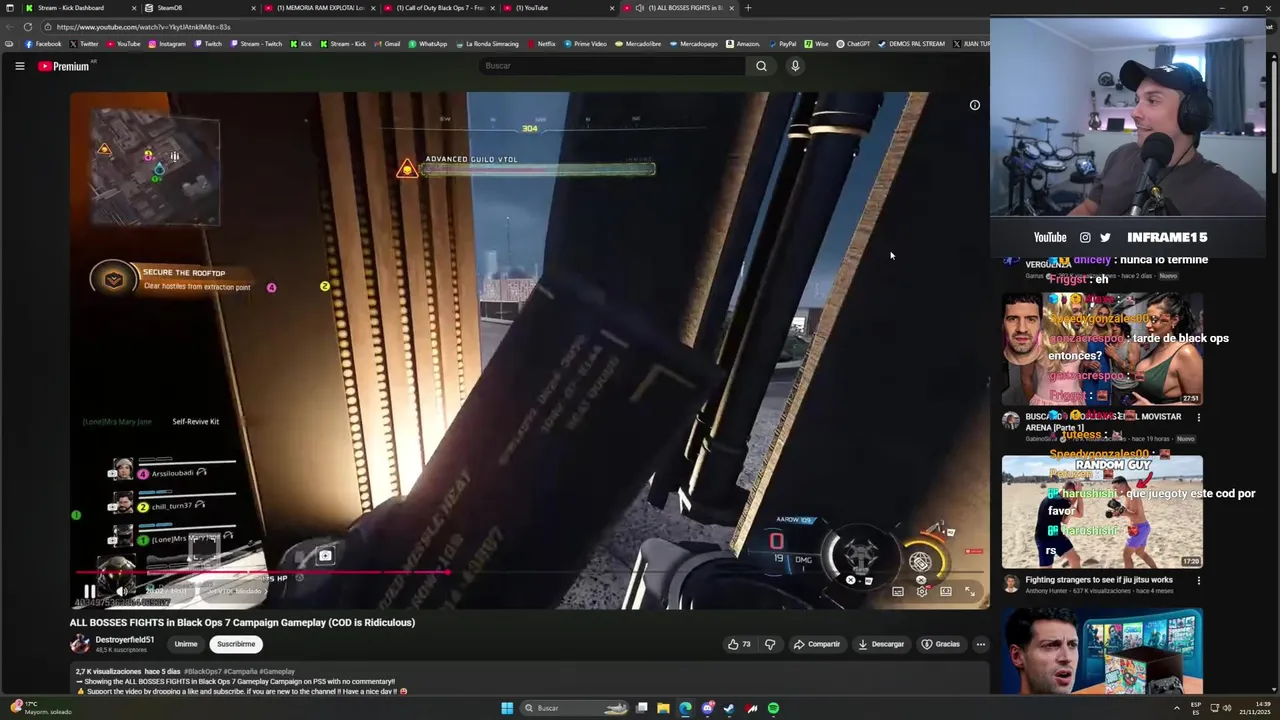Activate voice search microphone icon
The image size is (1280, 720).
(795, 66)
